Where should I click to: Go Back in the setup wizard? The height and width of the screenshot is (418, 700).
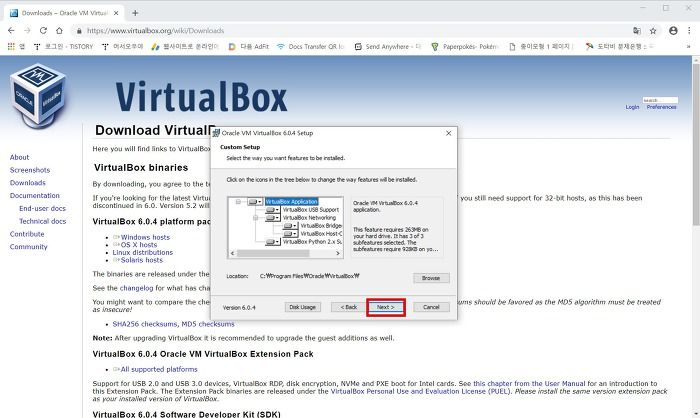[349, 307]
